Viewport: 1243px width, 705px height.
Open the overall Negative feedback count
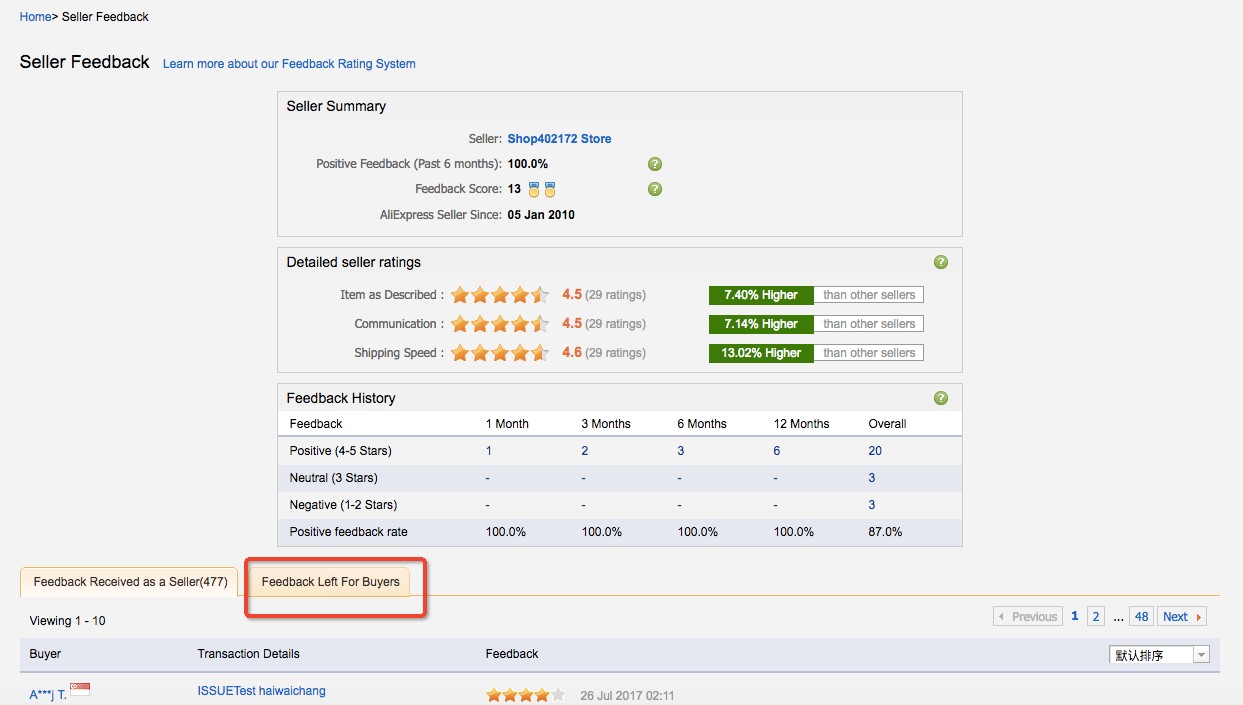872,505
